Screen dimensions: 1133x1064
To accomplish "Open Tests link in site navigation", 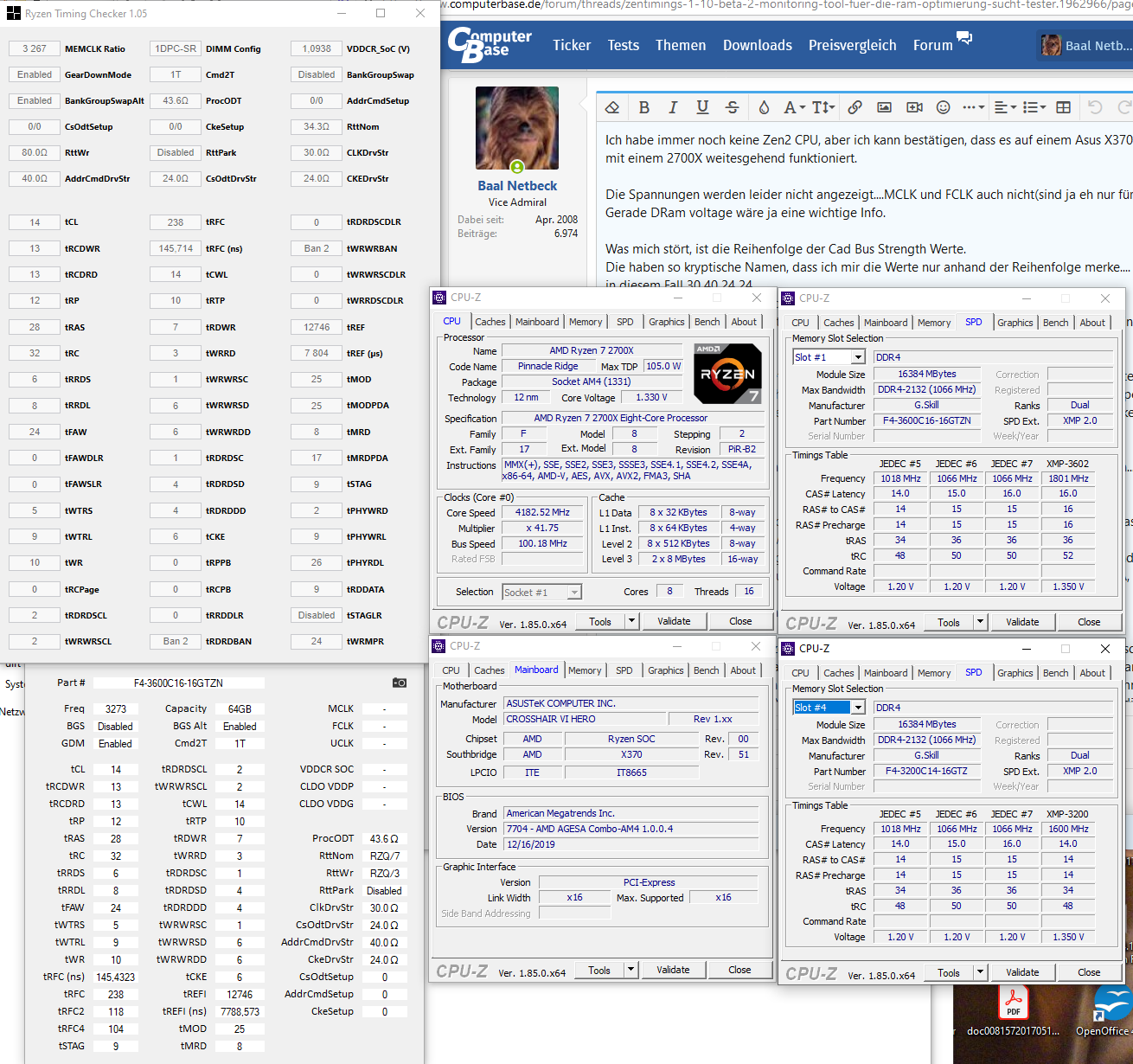I will (623, 45).
